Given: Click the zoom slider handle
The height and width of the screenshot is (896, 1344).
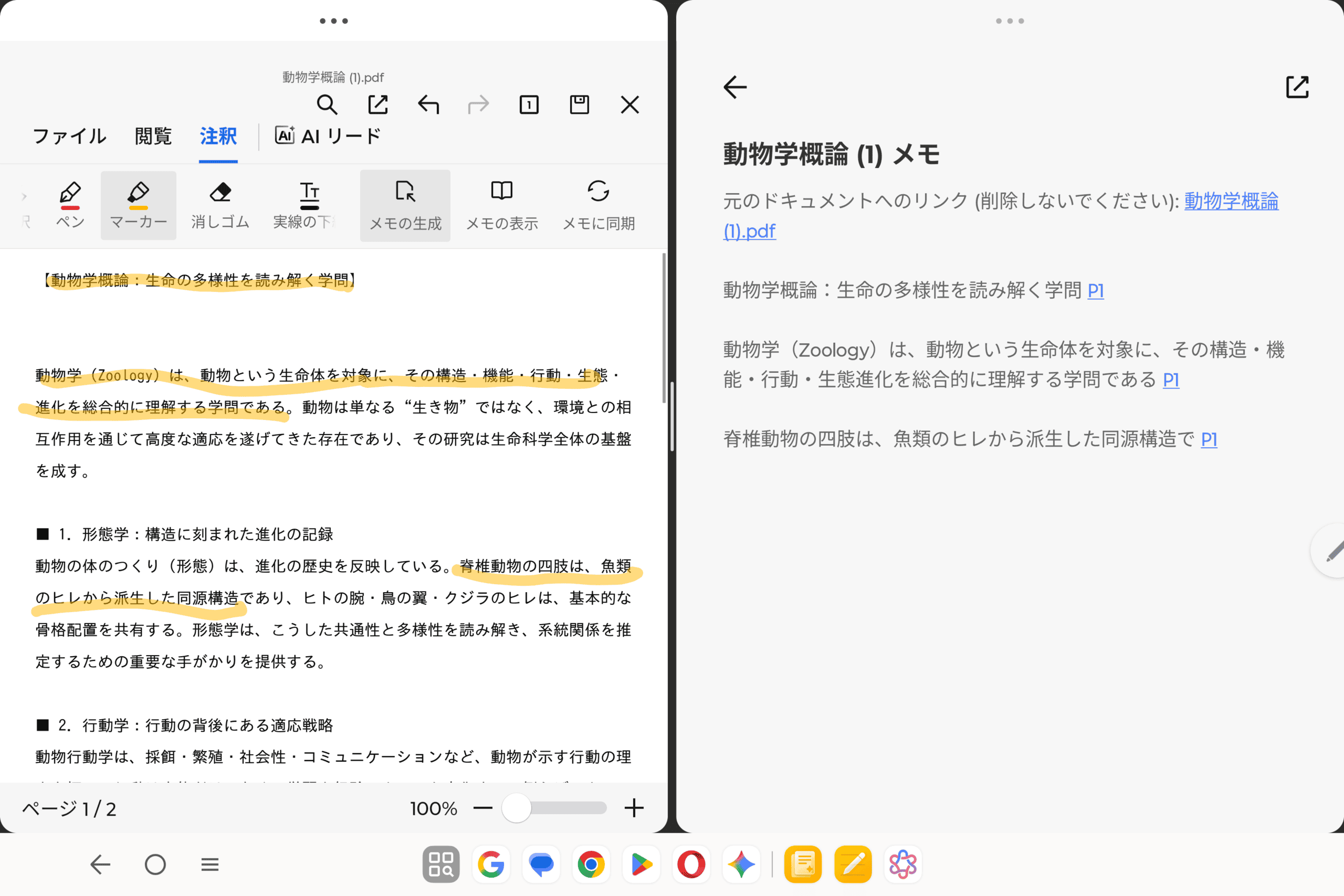Looking at the screenshot, I should (x=516, y=808).
